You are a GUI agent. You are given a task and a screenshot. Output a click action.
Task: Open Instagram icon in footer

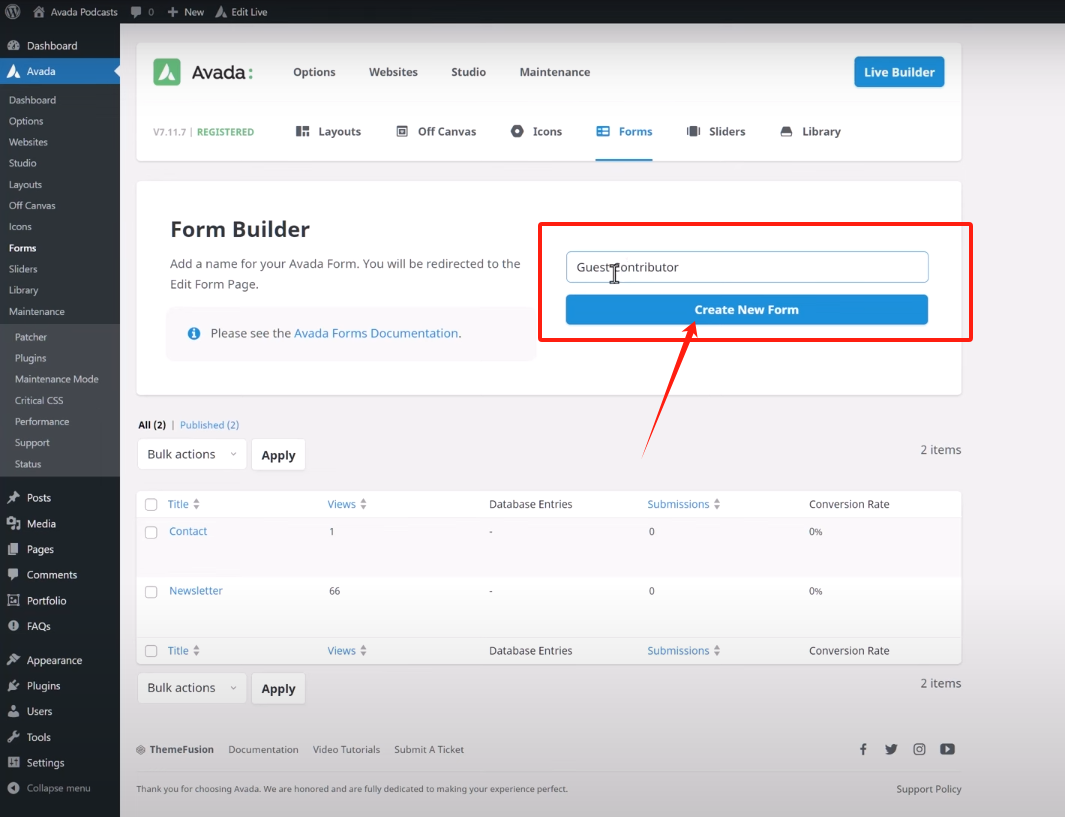919,749
